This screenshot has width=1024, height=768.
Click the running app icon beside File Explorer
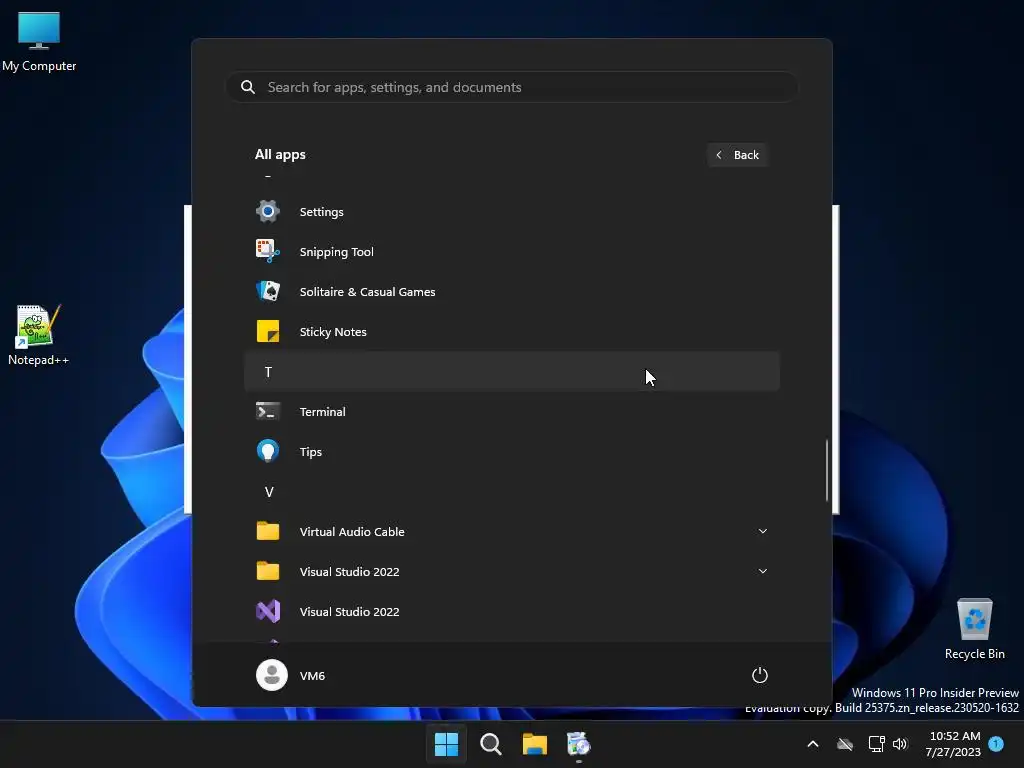pos(578,744)
